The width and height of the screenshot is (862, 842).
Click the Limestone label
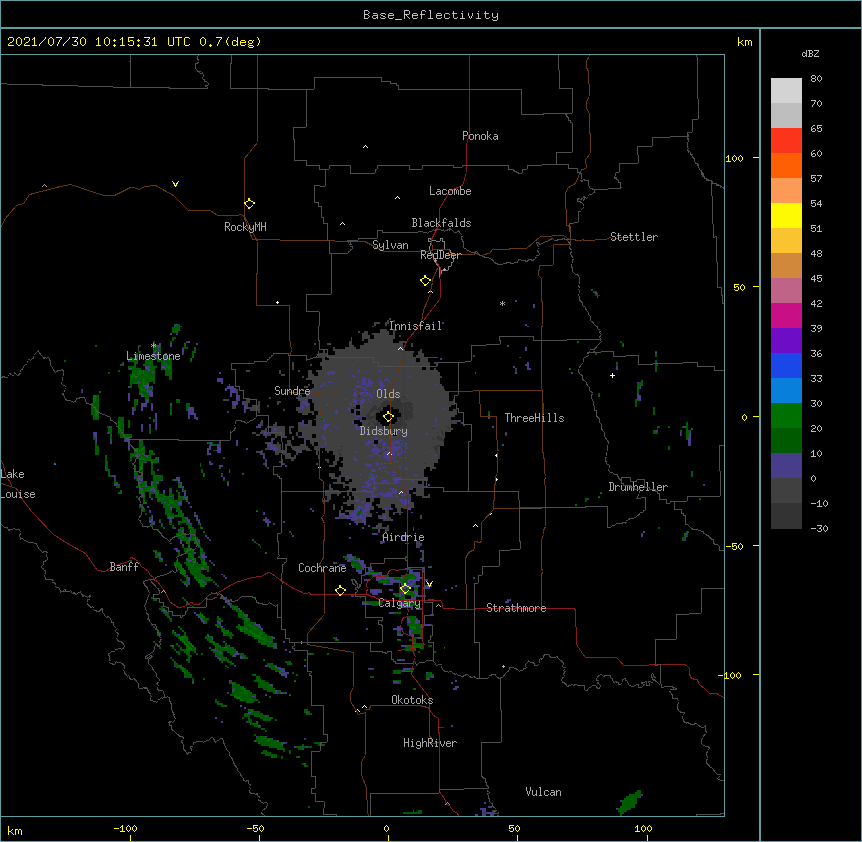tap(153, 356)
